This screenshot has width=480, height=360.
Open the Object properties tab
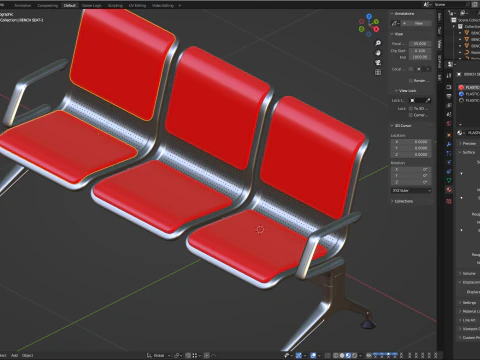click(x=449, y=135)
